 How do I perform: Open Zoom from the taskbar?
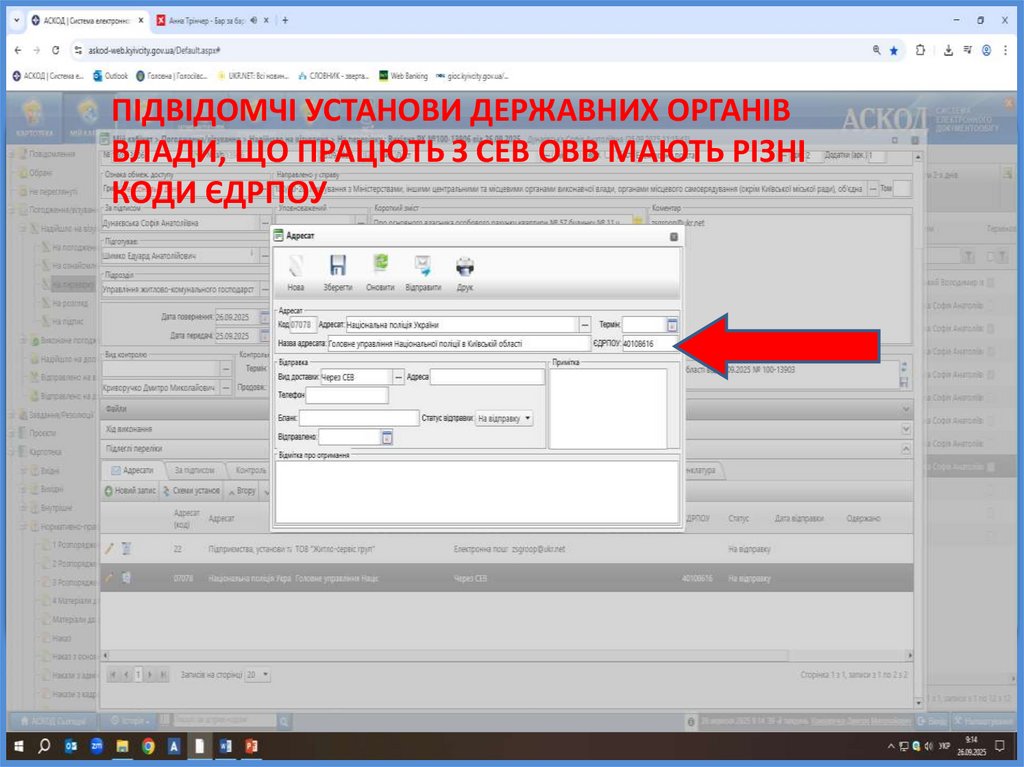pyautogui.click(x=97, y=745)
